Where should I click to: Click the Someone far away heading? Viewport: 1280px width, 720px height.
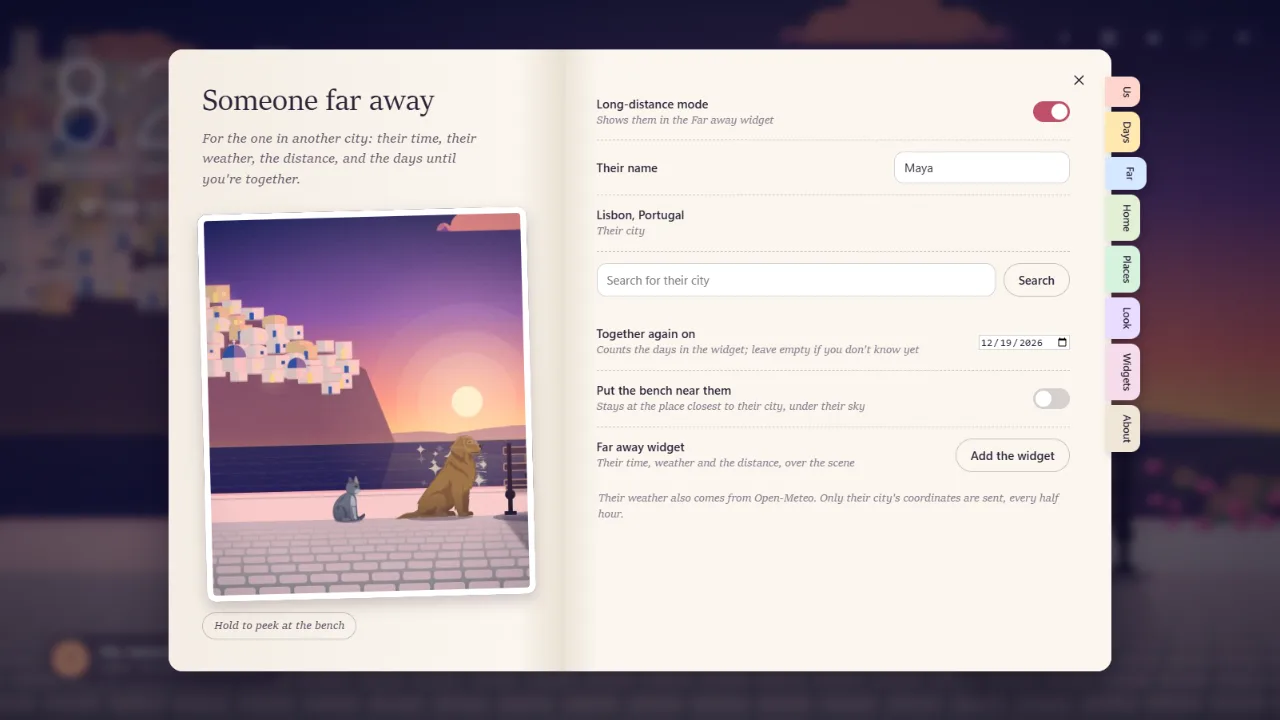(x=318, y=100)
